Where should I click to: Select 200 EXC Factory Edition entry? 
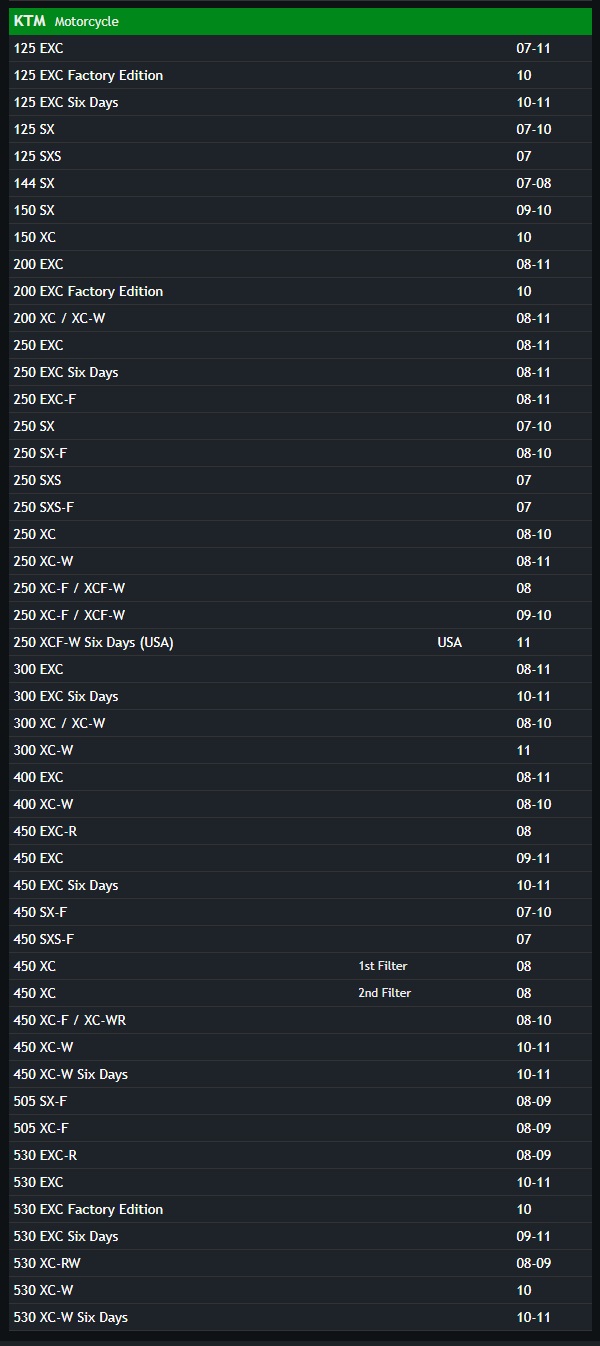[88, 291]
